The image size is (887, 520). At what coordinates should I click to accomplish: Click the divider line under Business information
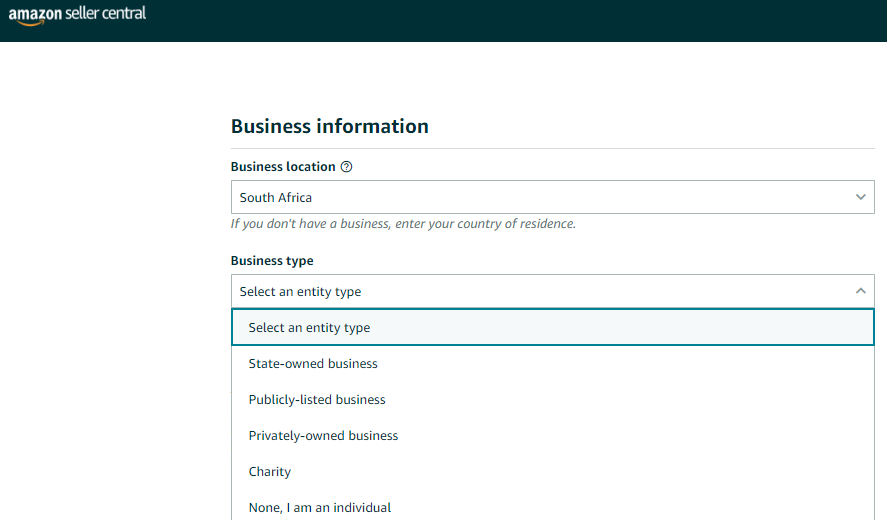click(553, 148)
